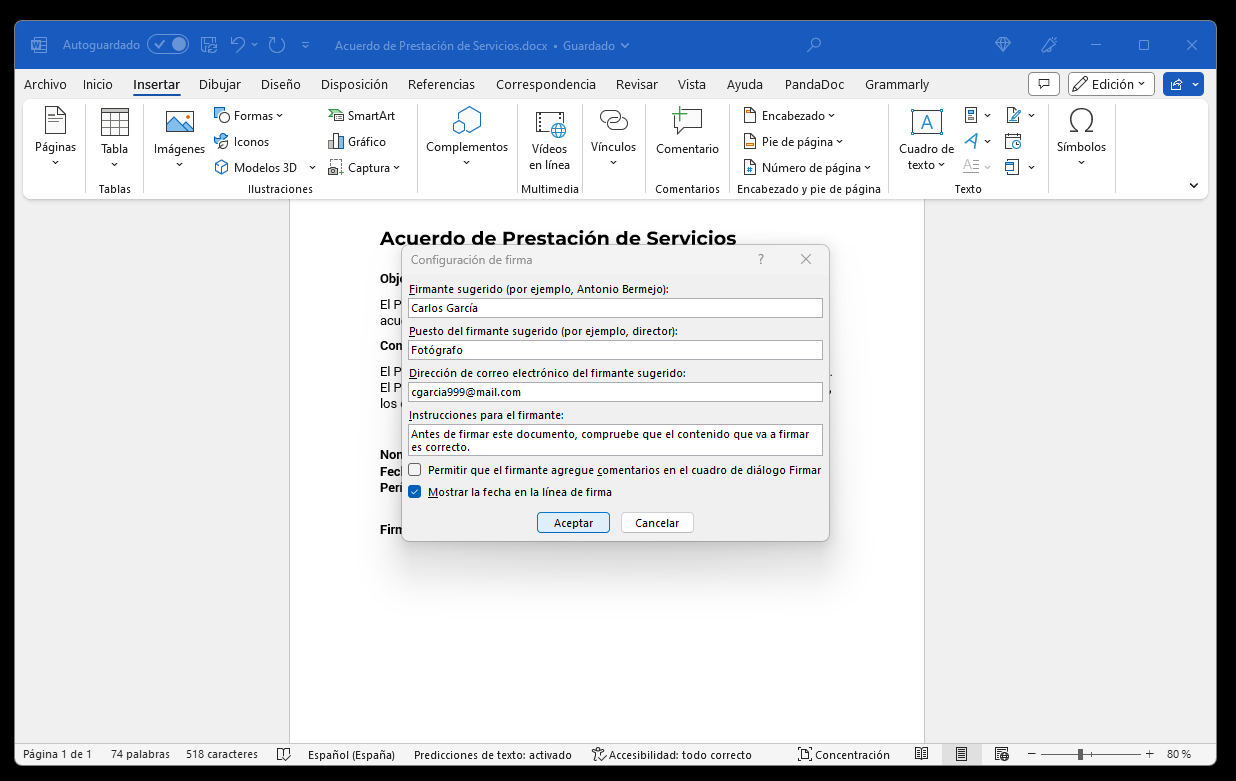Click the 80 % zoom level
The width and height of the screenshot is (1236, 781).
[1179, 754]
